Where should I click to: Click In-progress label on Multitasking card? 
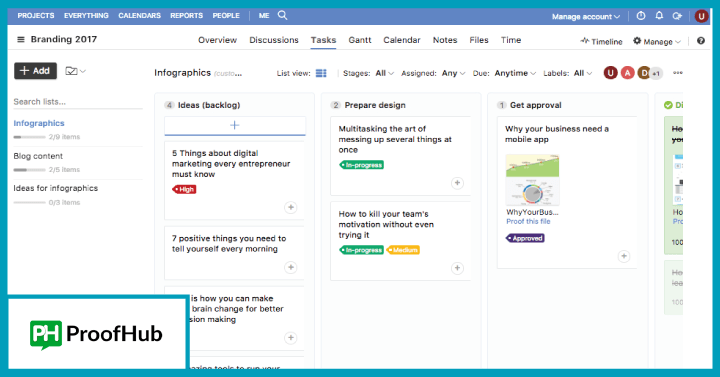(362, 165)
